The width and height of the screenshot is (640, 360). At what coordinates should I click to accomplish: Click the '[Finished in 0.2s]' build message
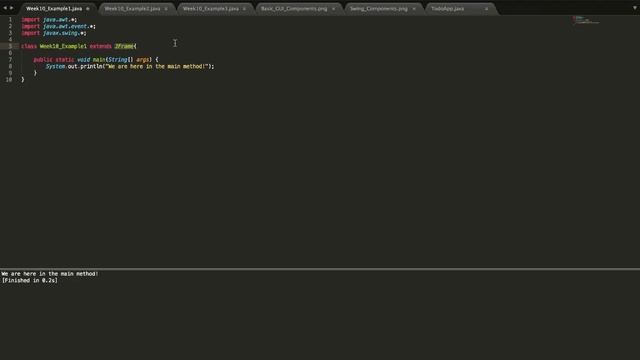[30, 280]
